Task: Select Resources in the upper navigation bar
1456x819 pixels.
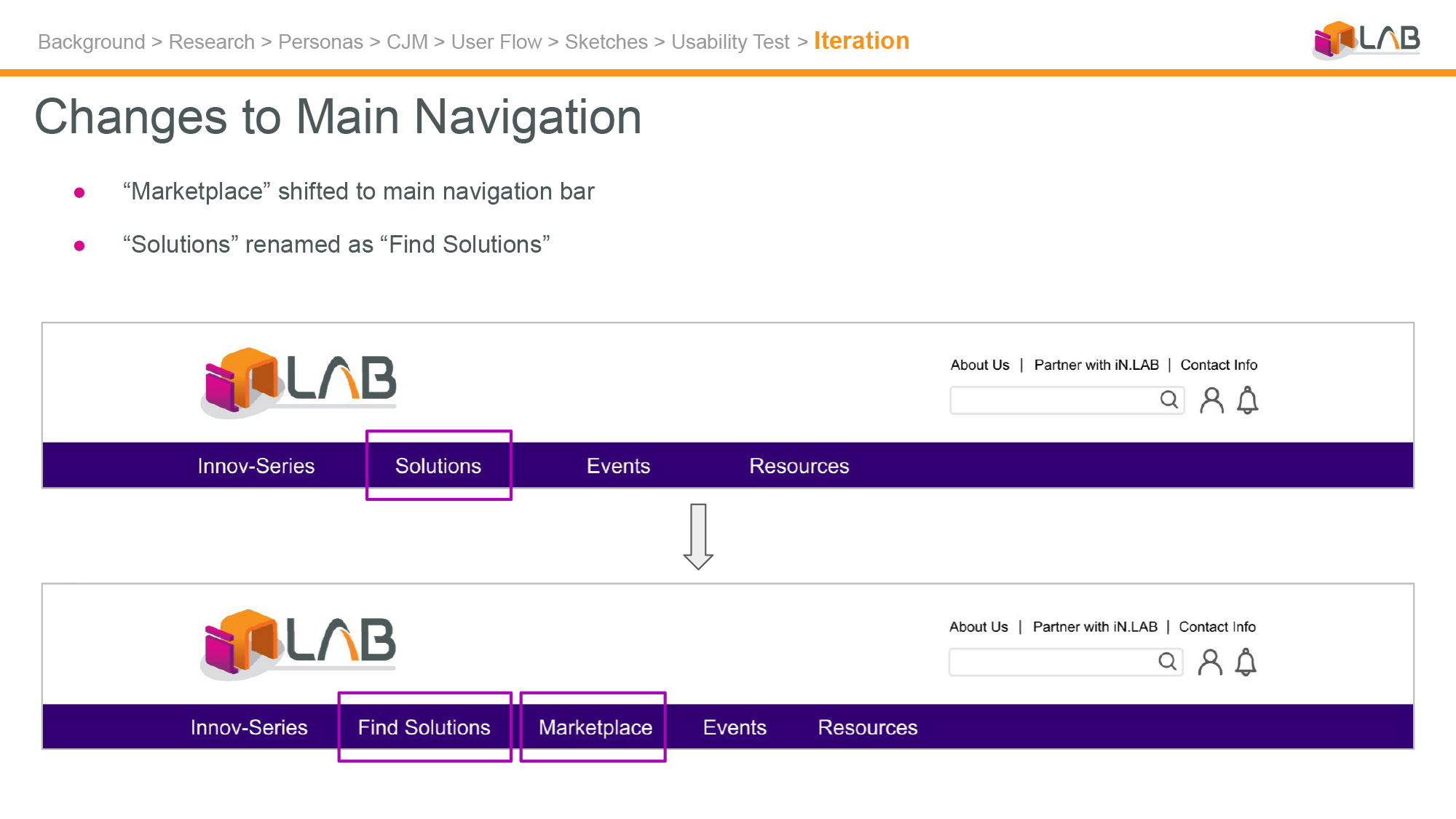Action: [x=799, y=466]
